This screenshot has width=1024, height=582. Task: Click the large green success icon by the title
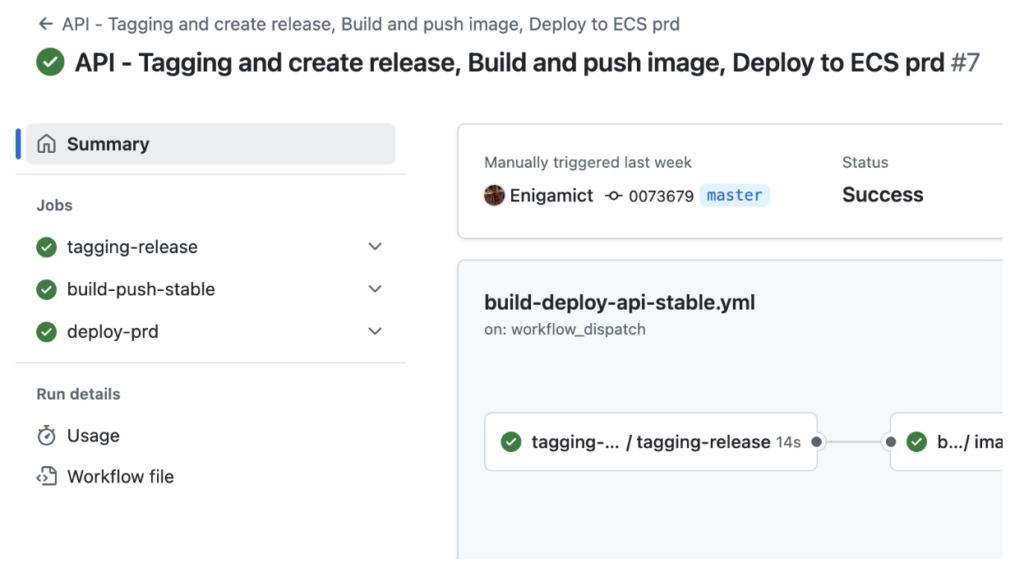50,63
